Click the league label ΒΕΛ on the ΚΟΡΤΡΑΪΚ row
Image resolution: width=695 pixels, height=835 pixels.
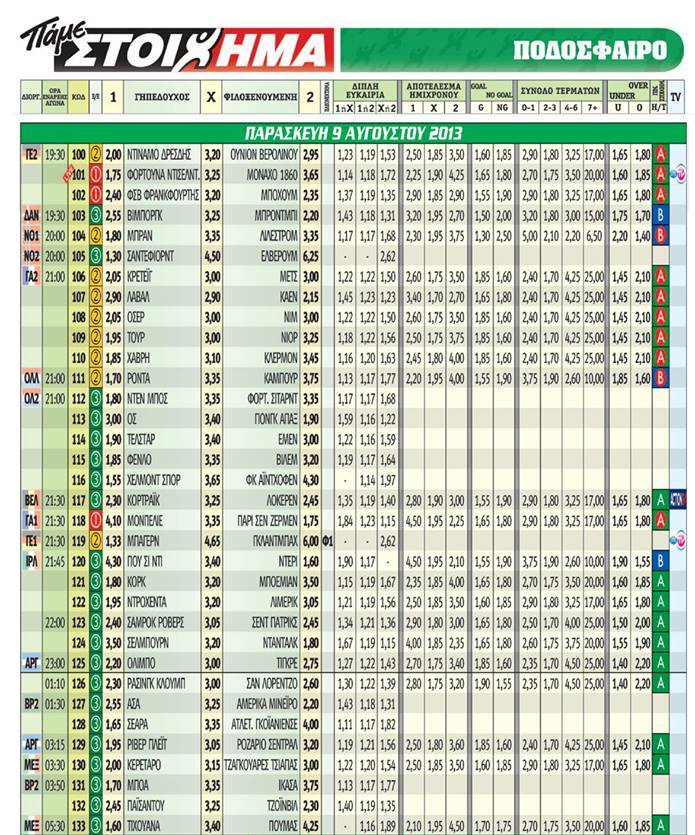pyautogui.click(x=31, y=500)
